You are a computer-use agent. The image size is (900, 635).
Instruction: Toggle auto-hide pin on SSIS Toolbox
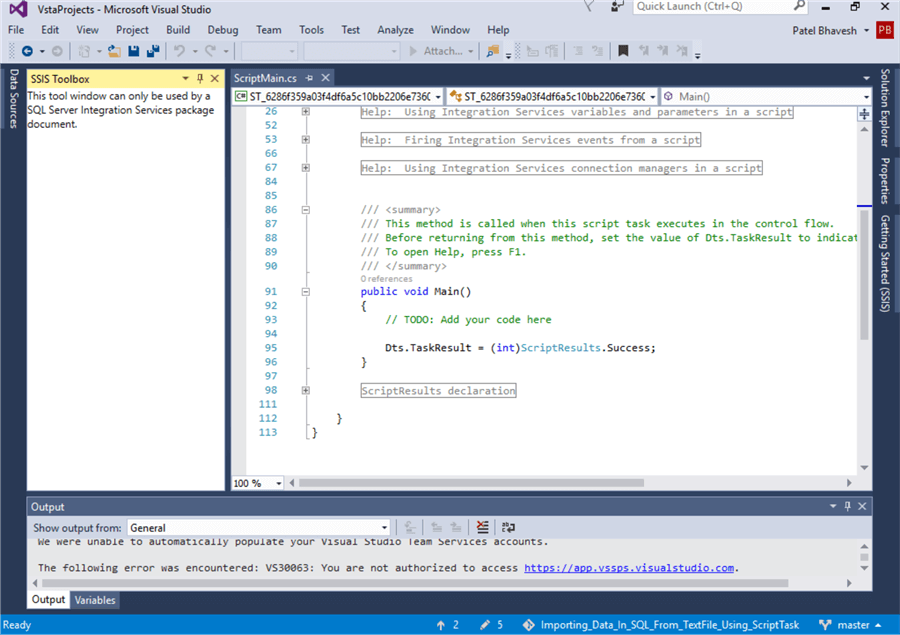200,78
